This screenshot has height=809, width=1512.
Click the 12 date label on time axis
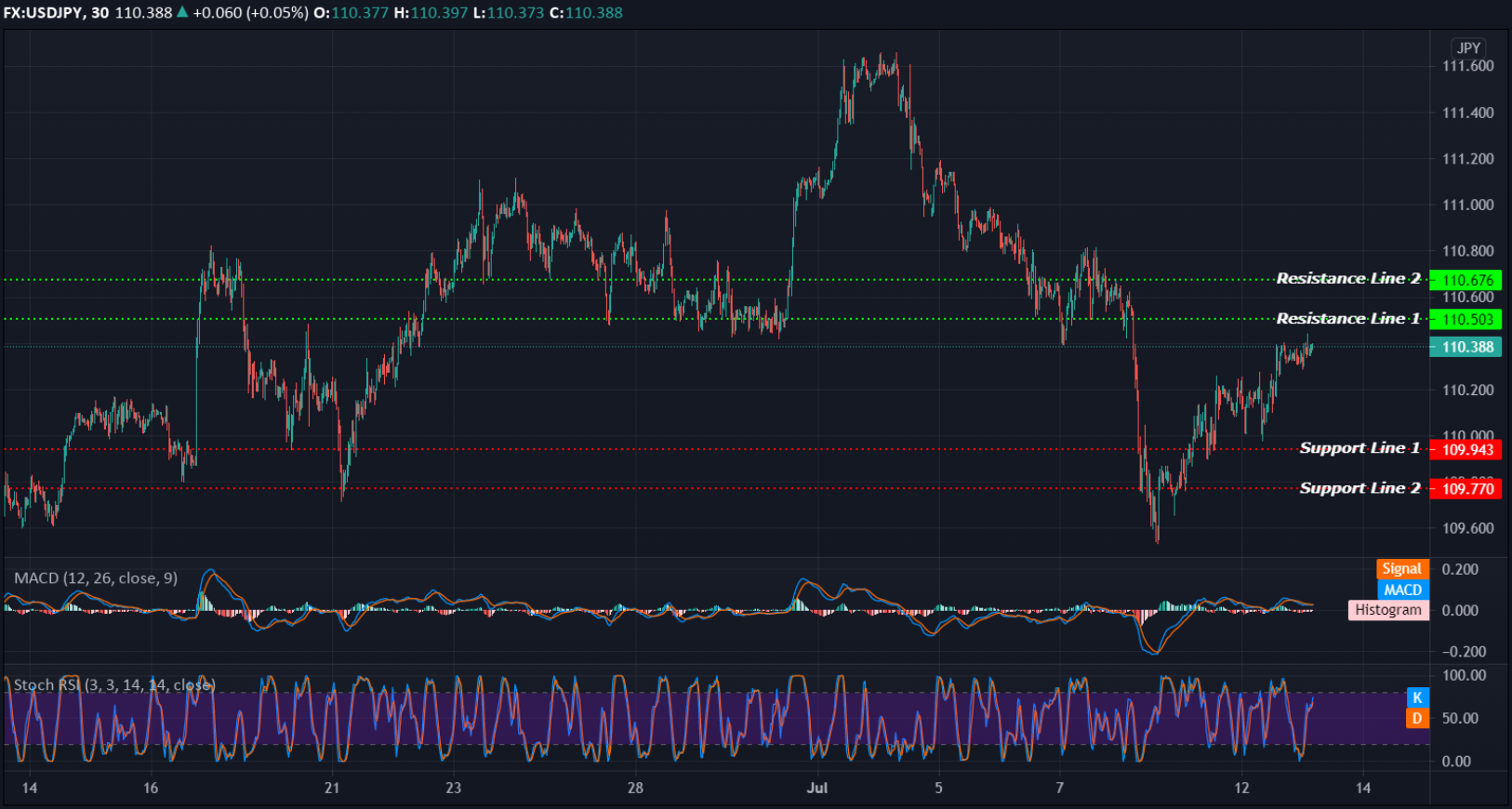pos(1241,788)
